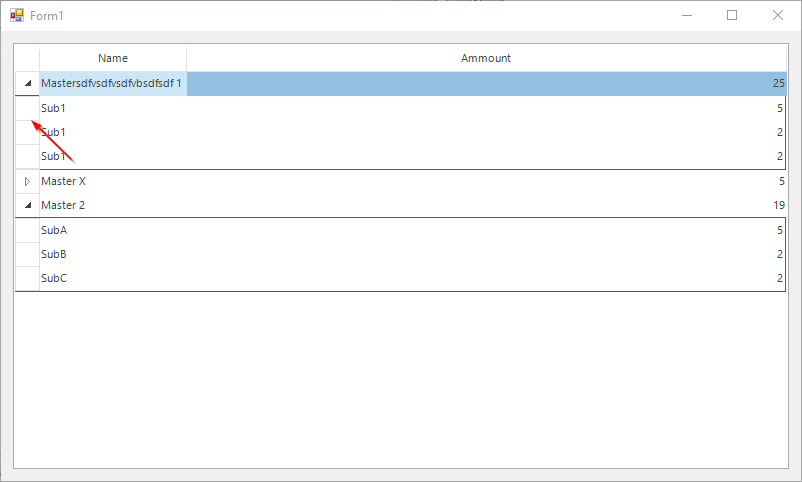Click the amount 25 cell

[486, 84]
